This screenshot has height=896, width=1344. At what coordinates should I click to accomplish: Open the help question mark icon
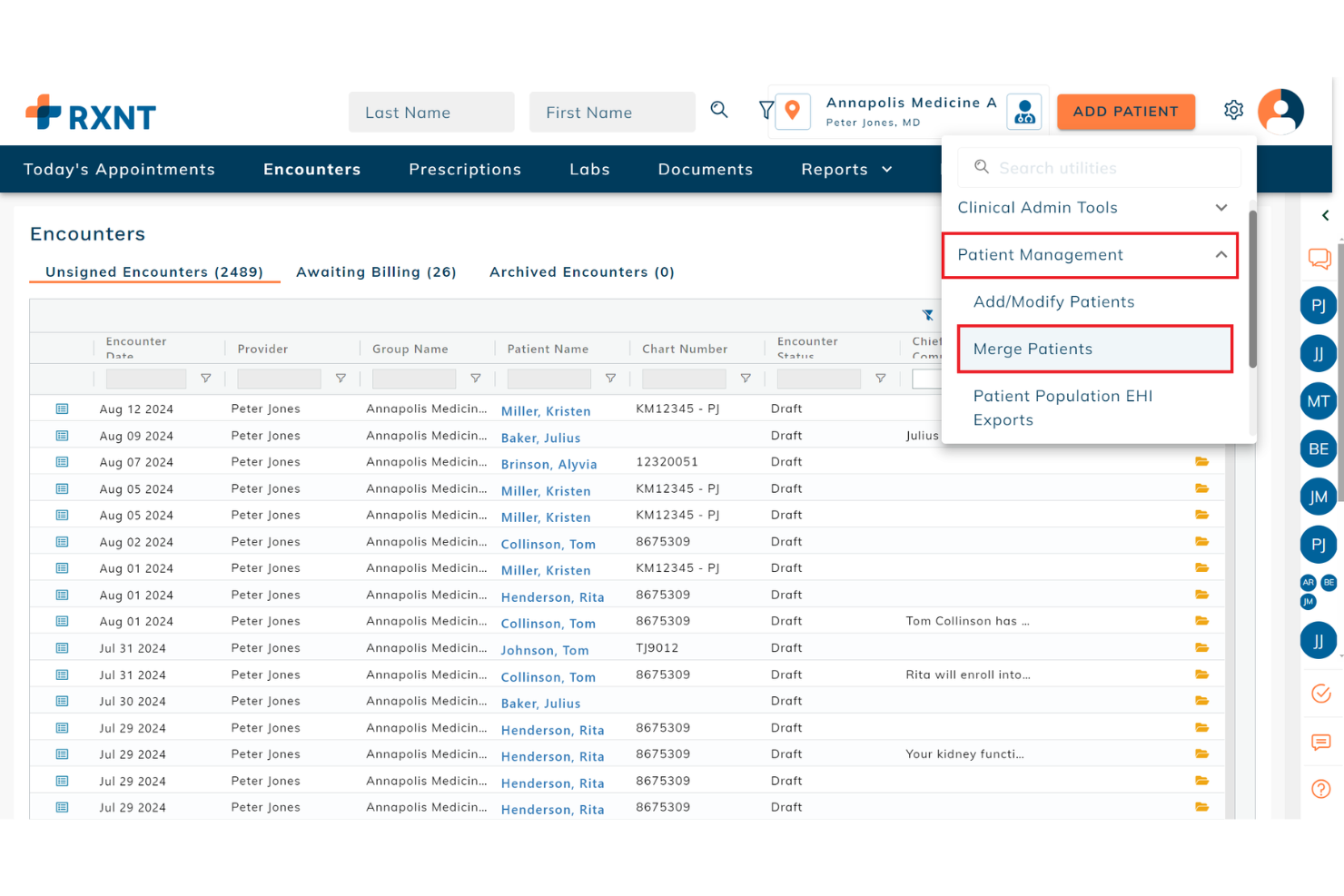pyautogui.click(x=1320, y=788)
